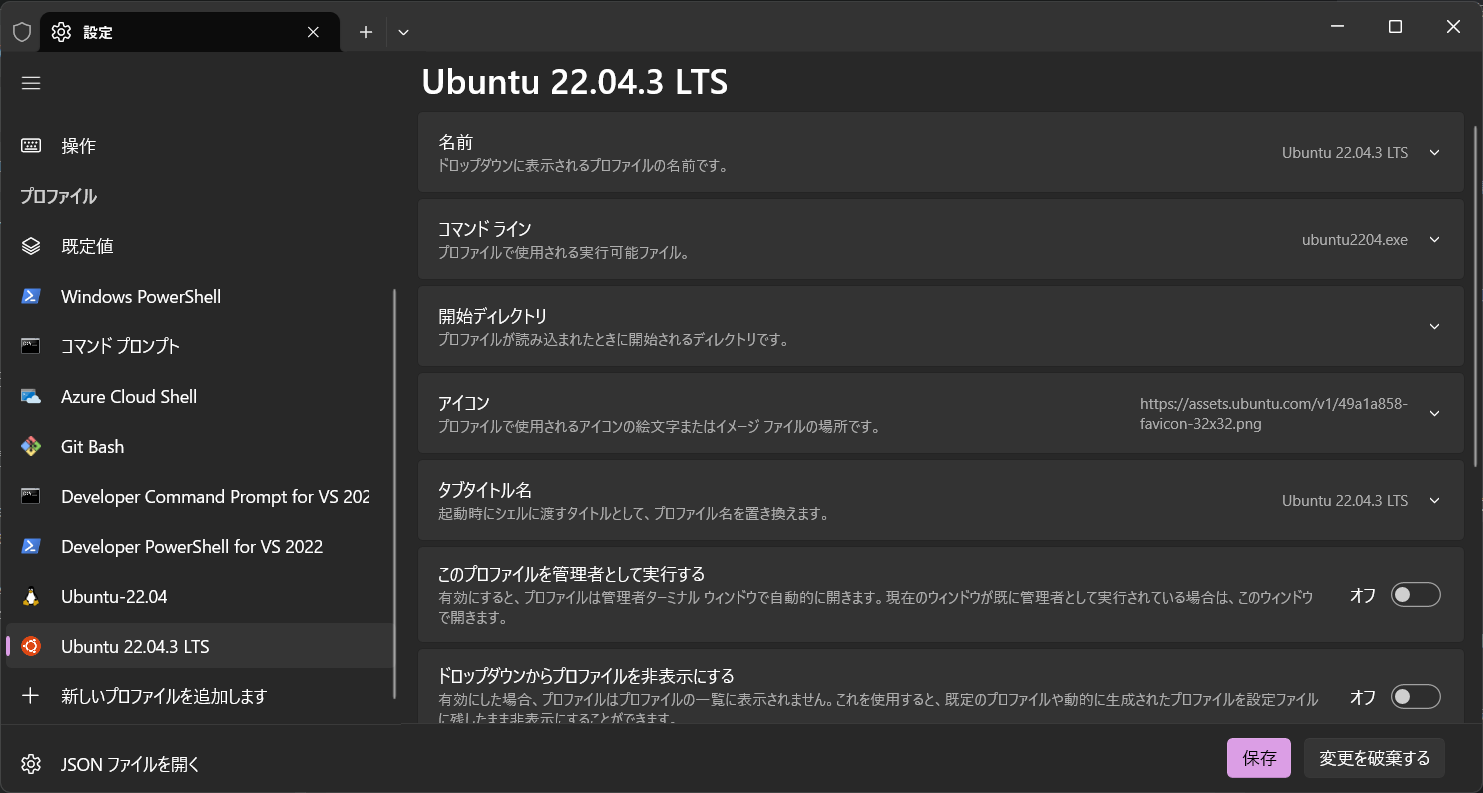Click JSON ファイルを開く
The height and width of the screenshot is (793, 1483).
200,765
